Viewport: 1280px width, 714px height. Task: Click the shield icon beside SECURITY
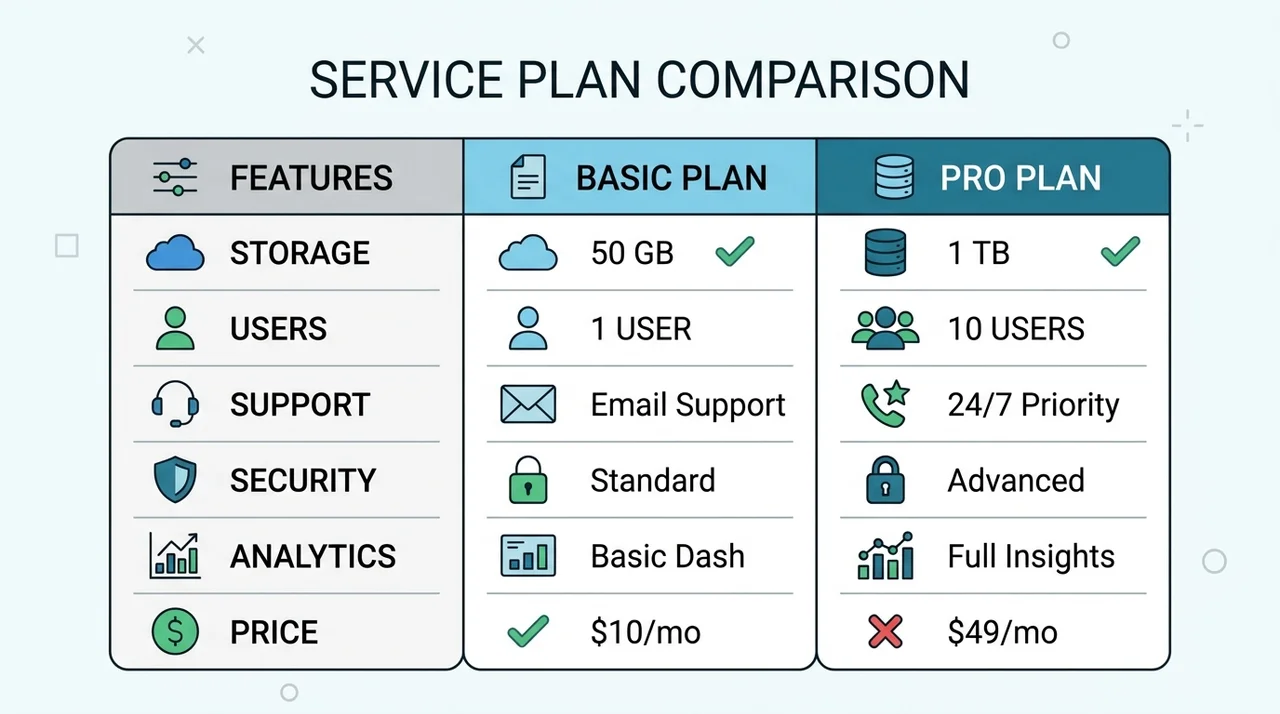(x=175, y=480)
